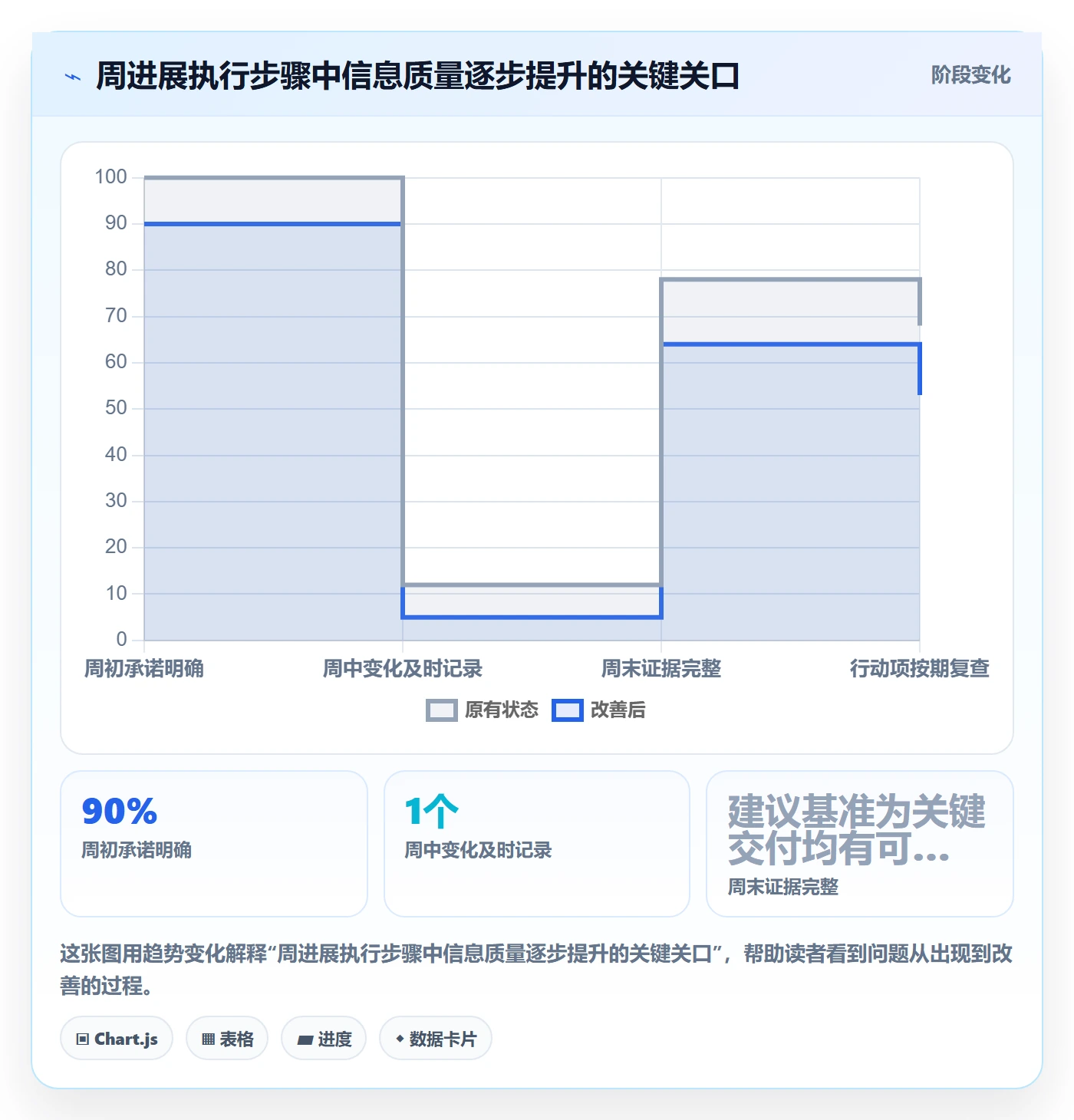Click the lightning bolt icon beside the title
The image size is (1074, 1120).
(73, 77)
